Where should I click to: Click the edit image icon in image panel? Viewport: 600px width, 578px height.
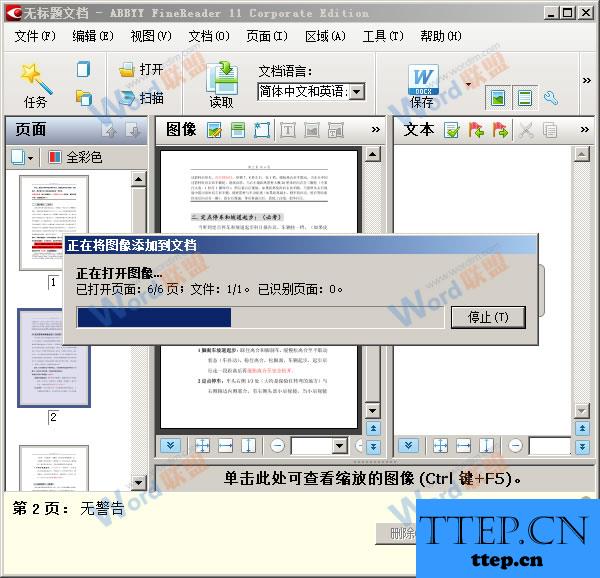point(214,130)
